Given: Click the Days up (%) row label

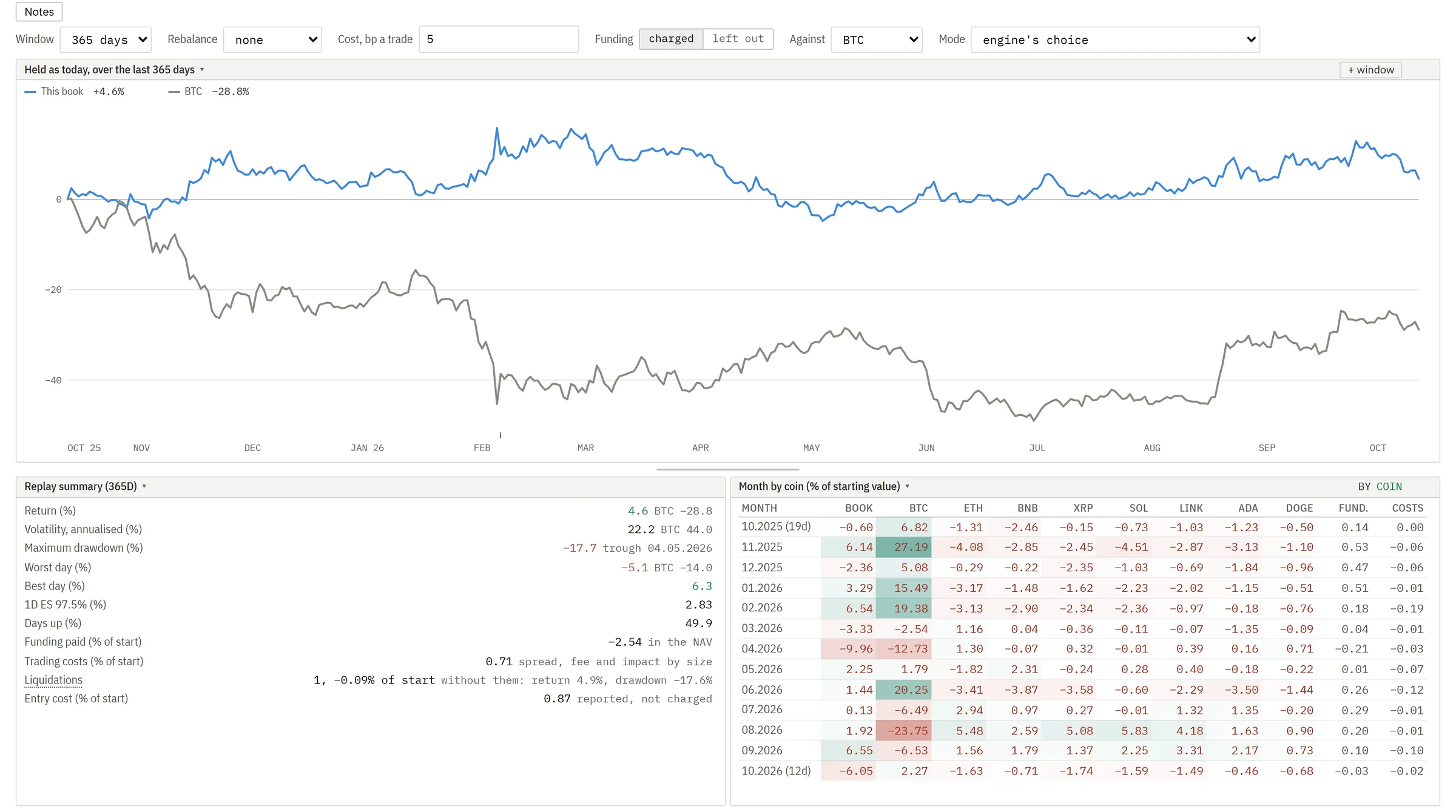Looking at the screenshot, I should click(53, 623).
